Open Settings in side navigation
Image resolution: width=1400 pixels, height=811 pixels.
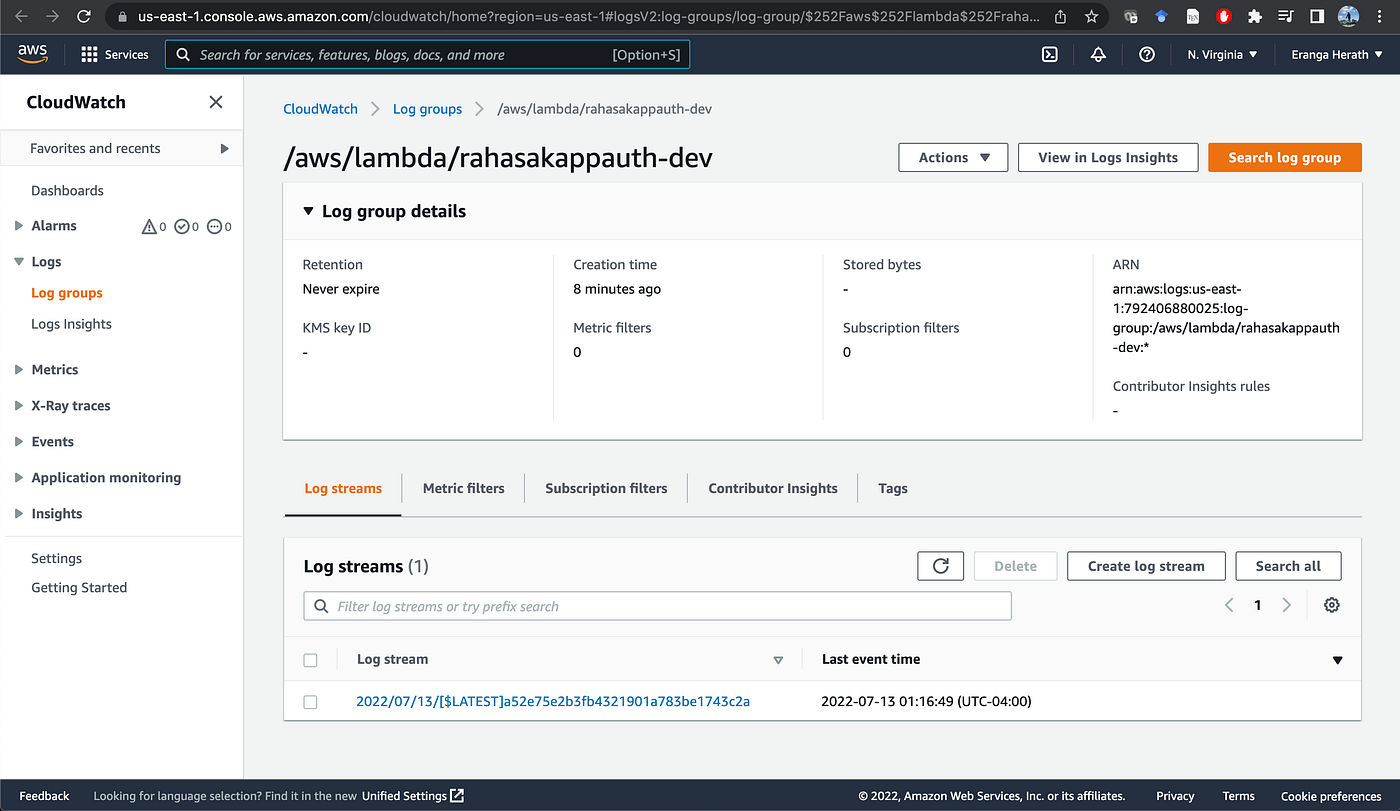click(56, 558)
